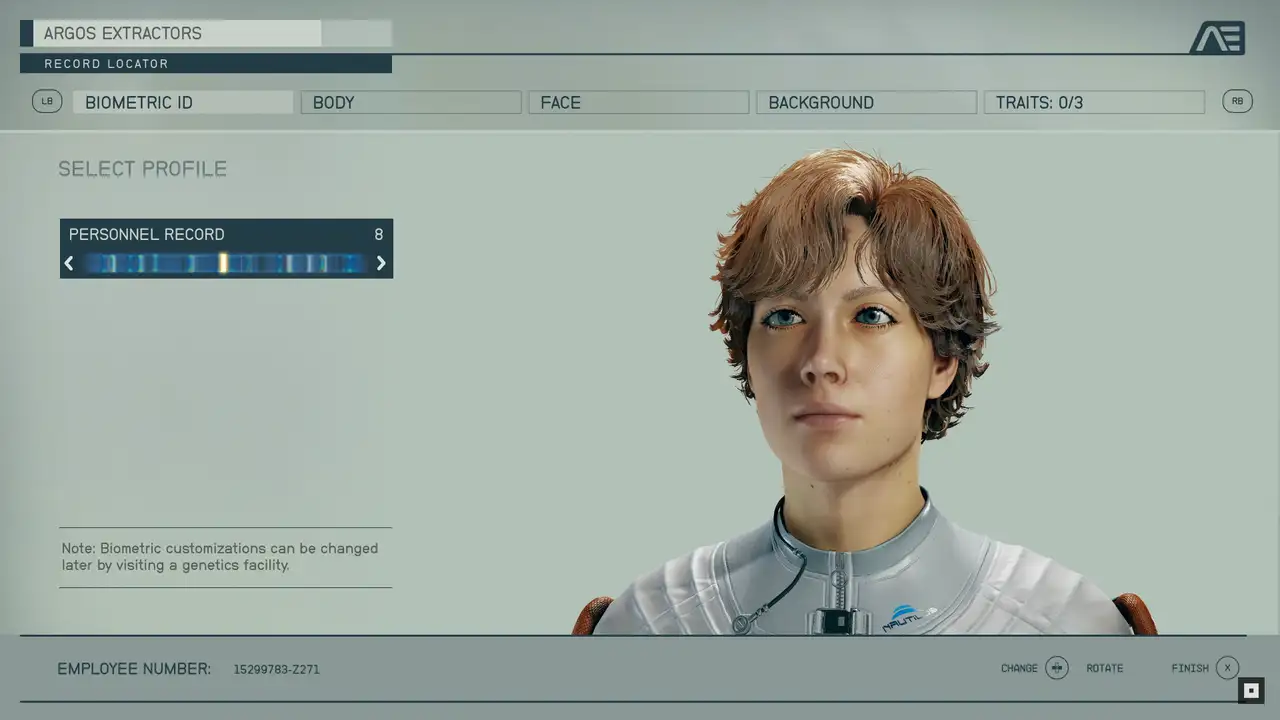The image size is (1280, 720).
Task: Click the D-pad Change icon
Action: pos(1057,668)
